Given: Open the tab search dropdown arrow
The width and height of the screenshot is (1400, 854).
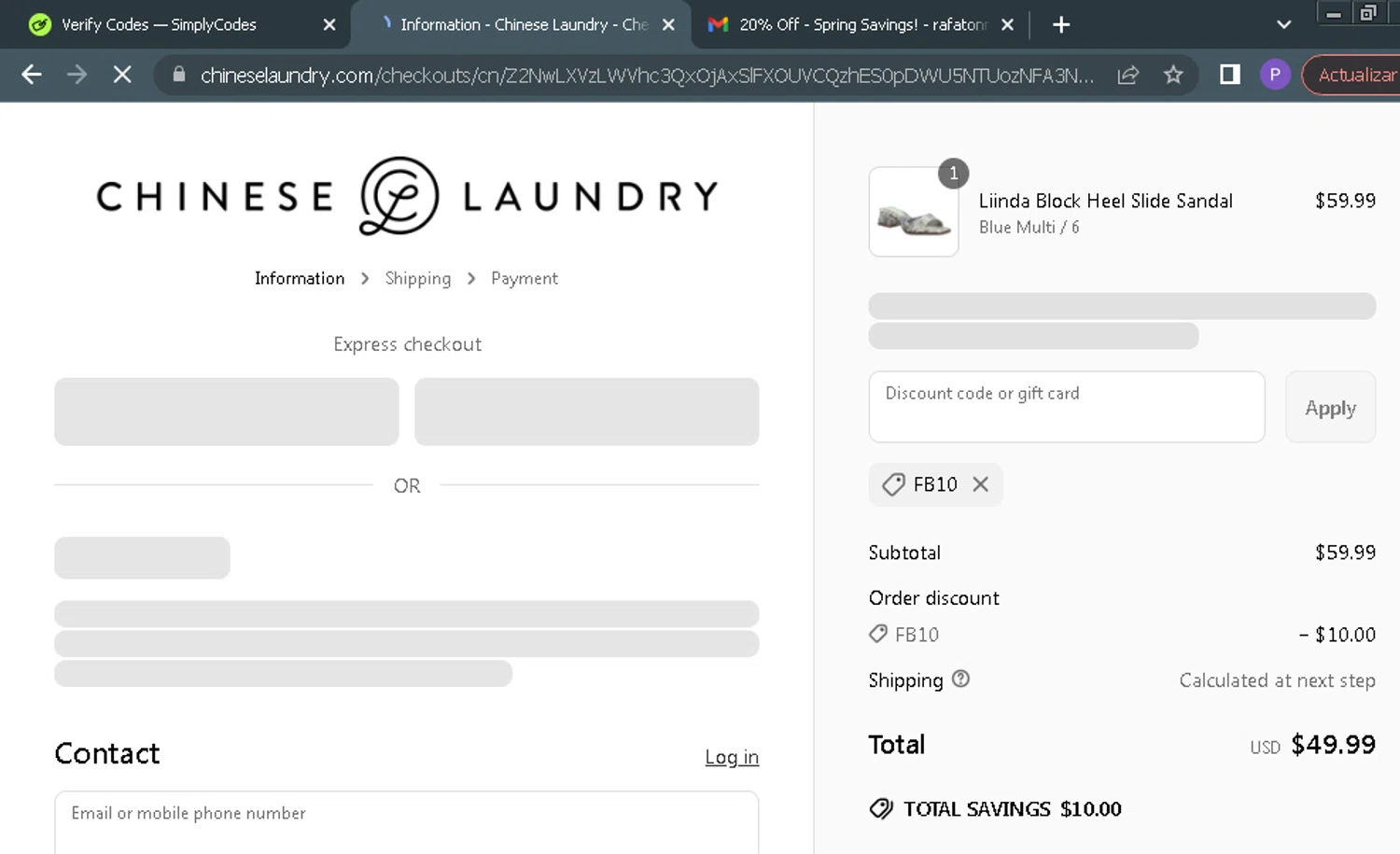Looking at the screenshot, I should click(x=1284, y=25).
